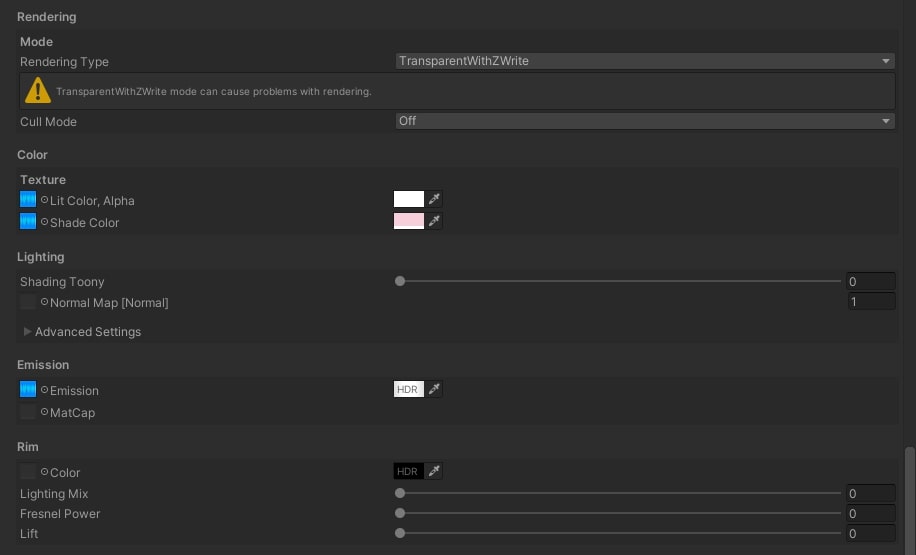
Task: Click eyedropper next to Shade Color swatch
Action: click(x=434, y=222)
